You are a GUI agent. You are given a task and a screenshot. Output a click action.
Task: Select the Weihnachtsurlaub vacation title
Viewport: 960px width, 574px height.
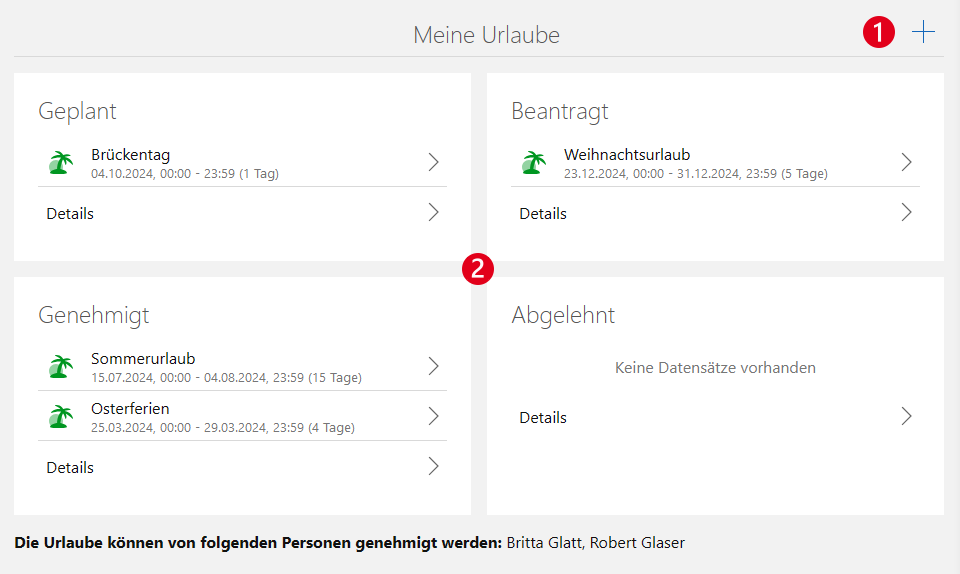(x=627, y=155)
